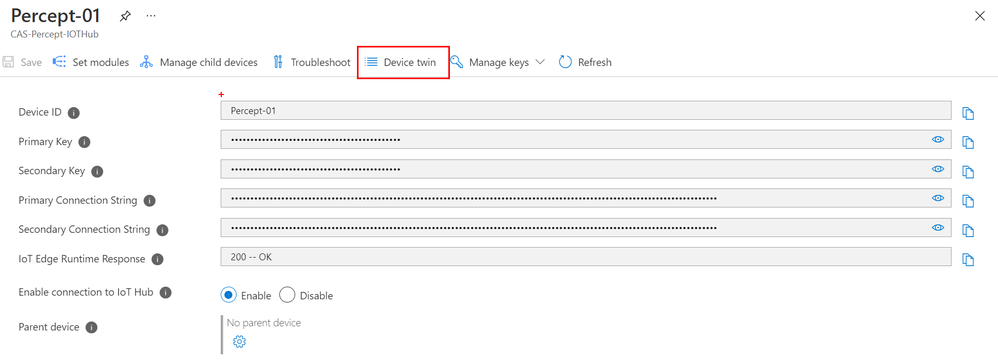Copy the IoT Edge Runtime Response

968,260
